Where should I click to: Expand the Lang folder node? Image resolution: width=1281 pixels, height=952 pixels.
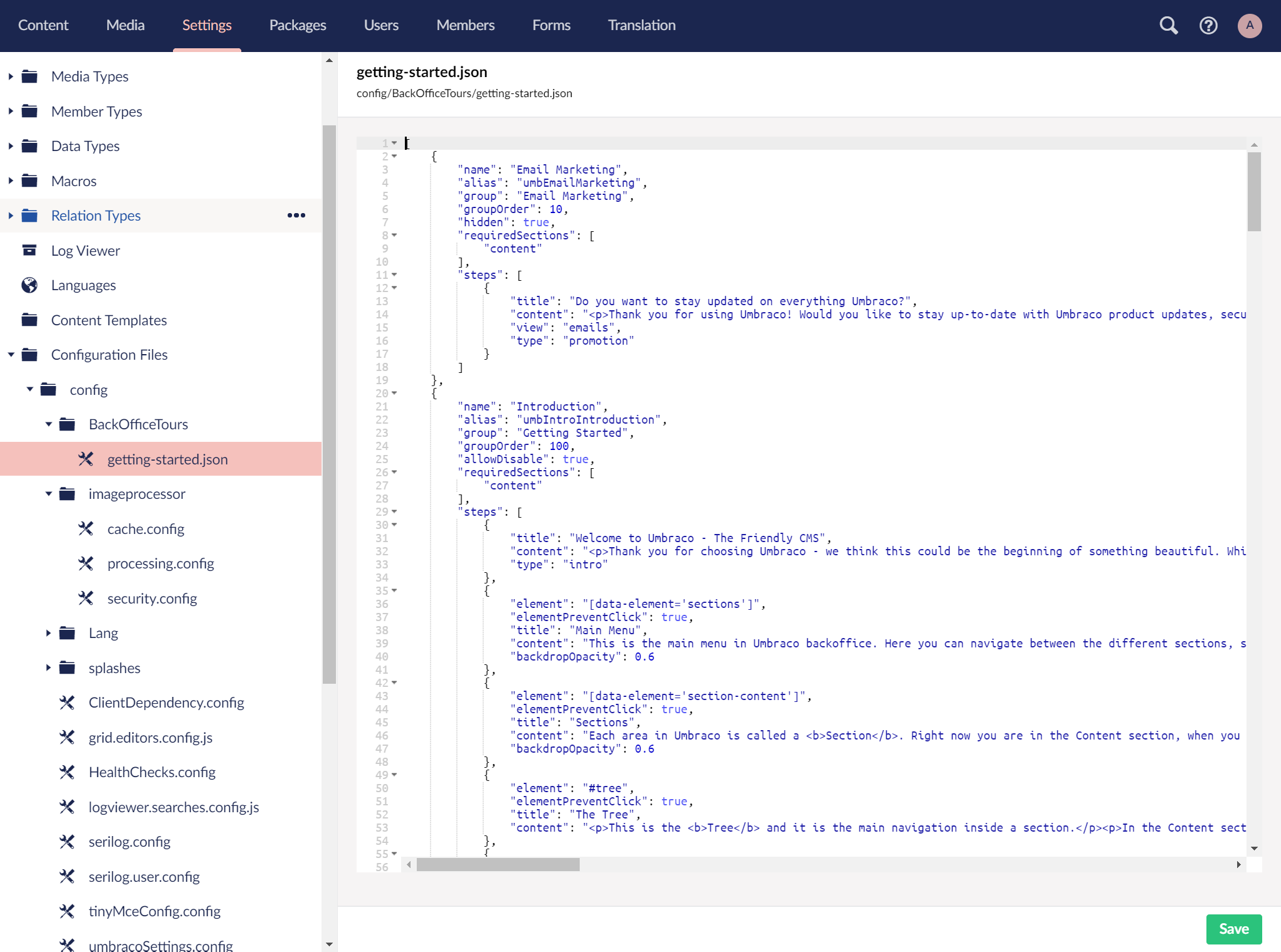coord(48,633)
